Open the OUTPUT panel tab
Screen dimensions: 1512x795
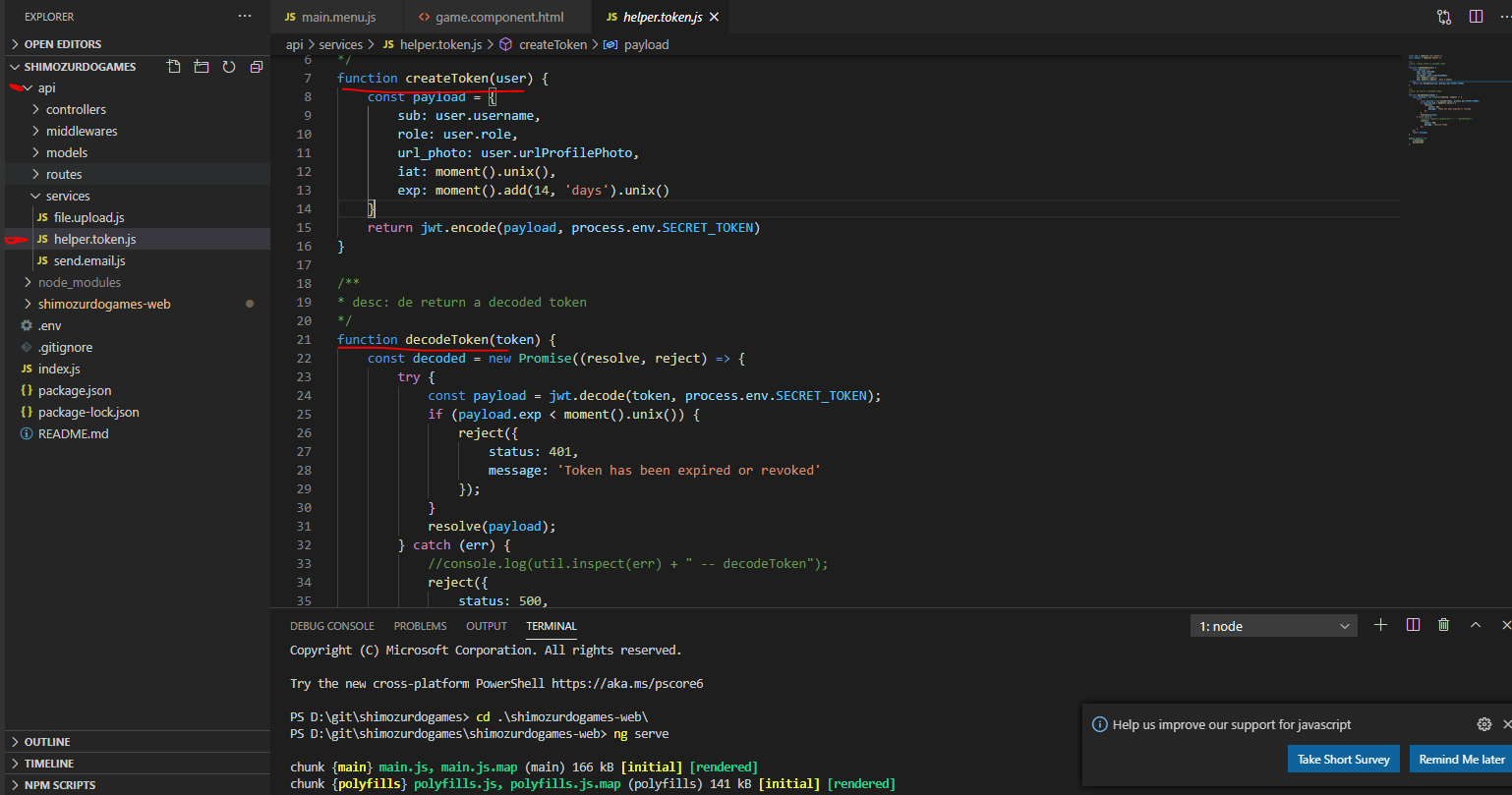pyautogui.click(x=487, y=626)
